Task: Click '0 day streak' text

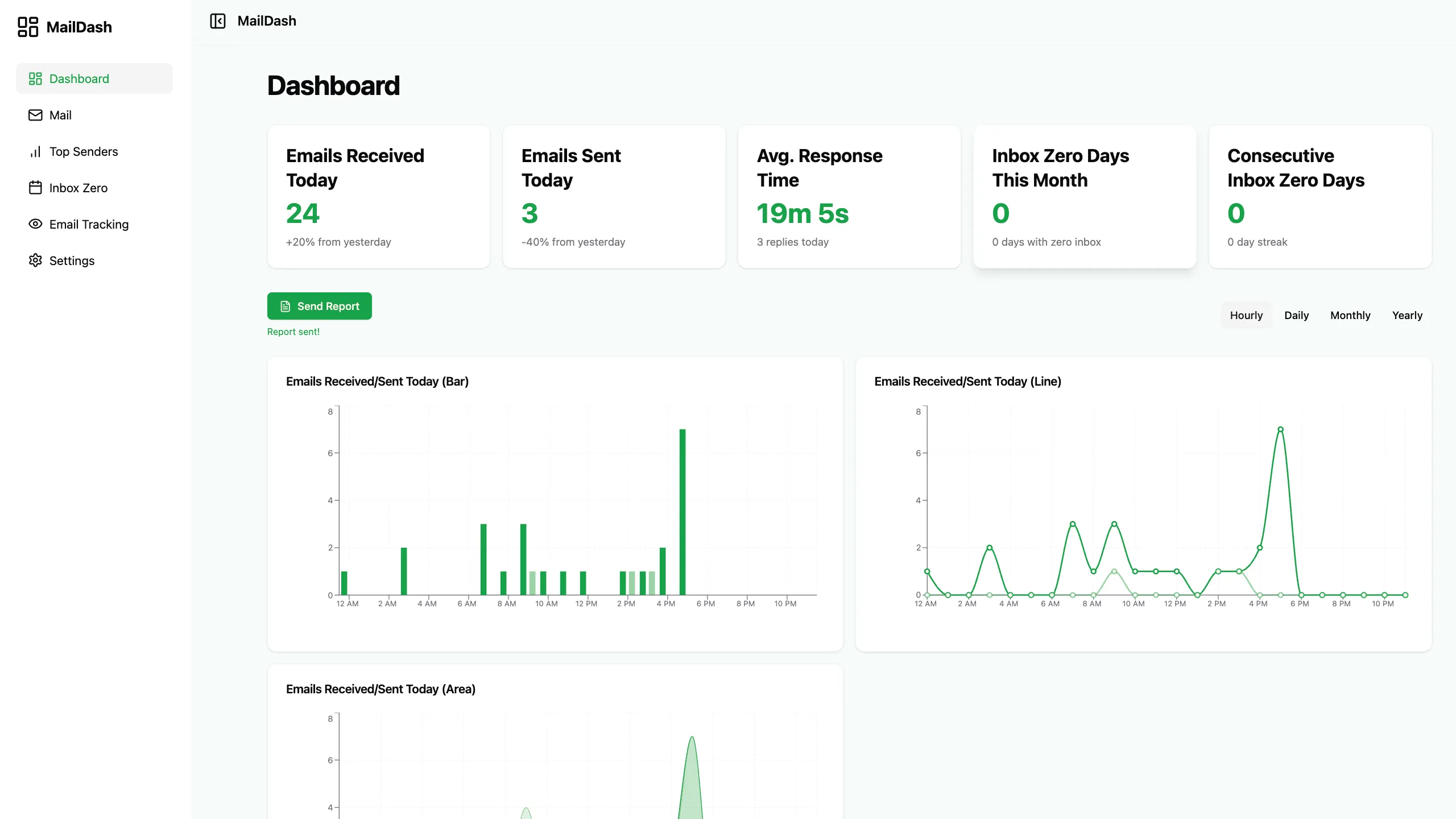Action: [x=1258, y=242]
